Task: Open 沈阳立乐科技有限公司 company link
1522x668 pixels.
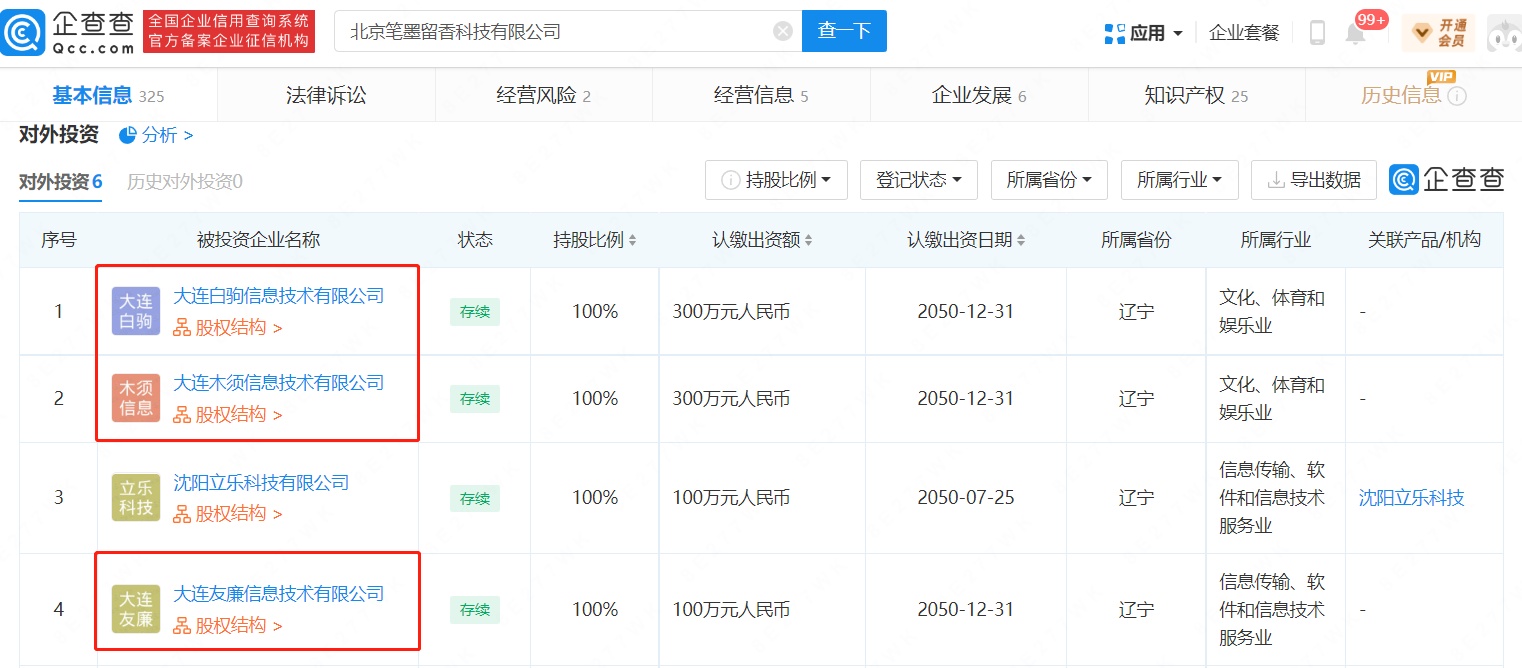Action: pos(261,483)
